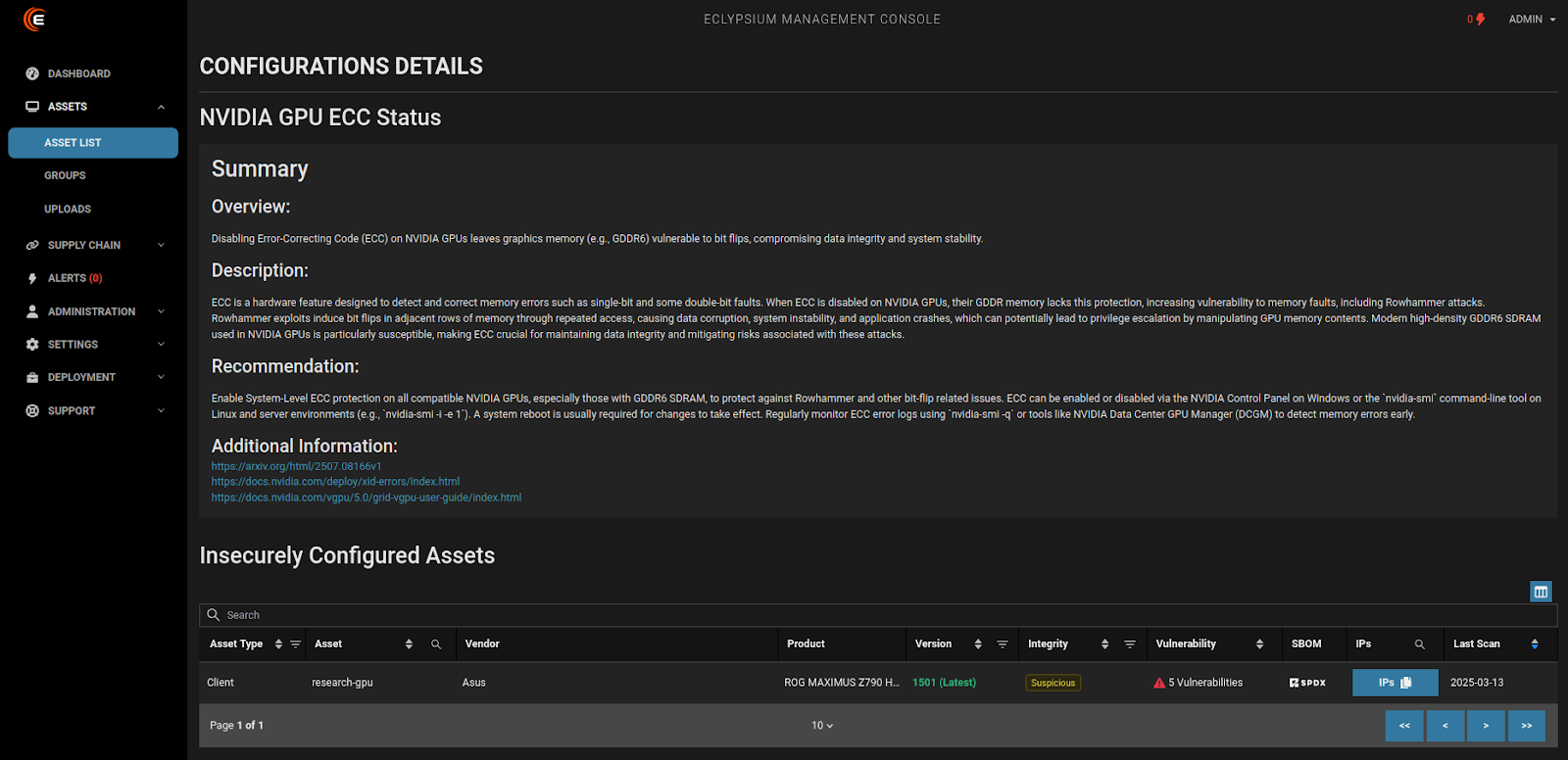Image resolution: width=1568 pixels, height=760 pixels.
Task: Select Groups in sidebar
Action: tap(65, 175)
